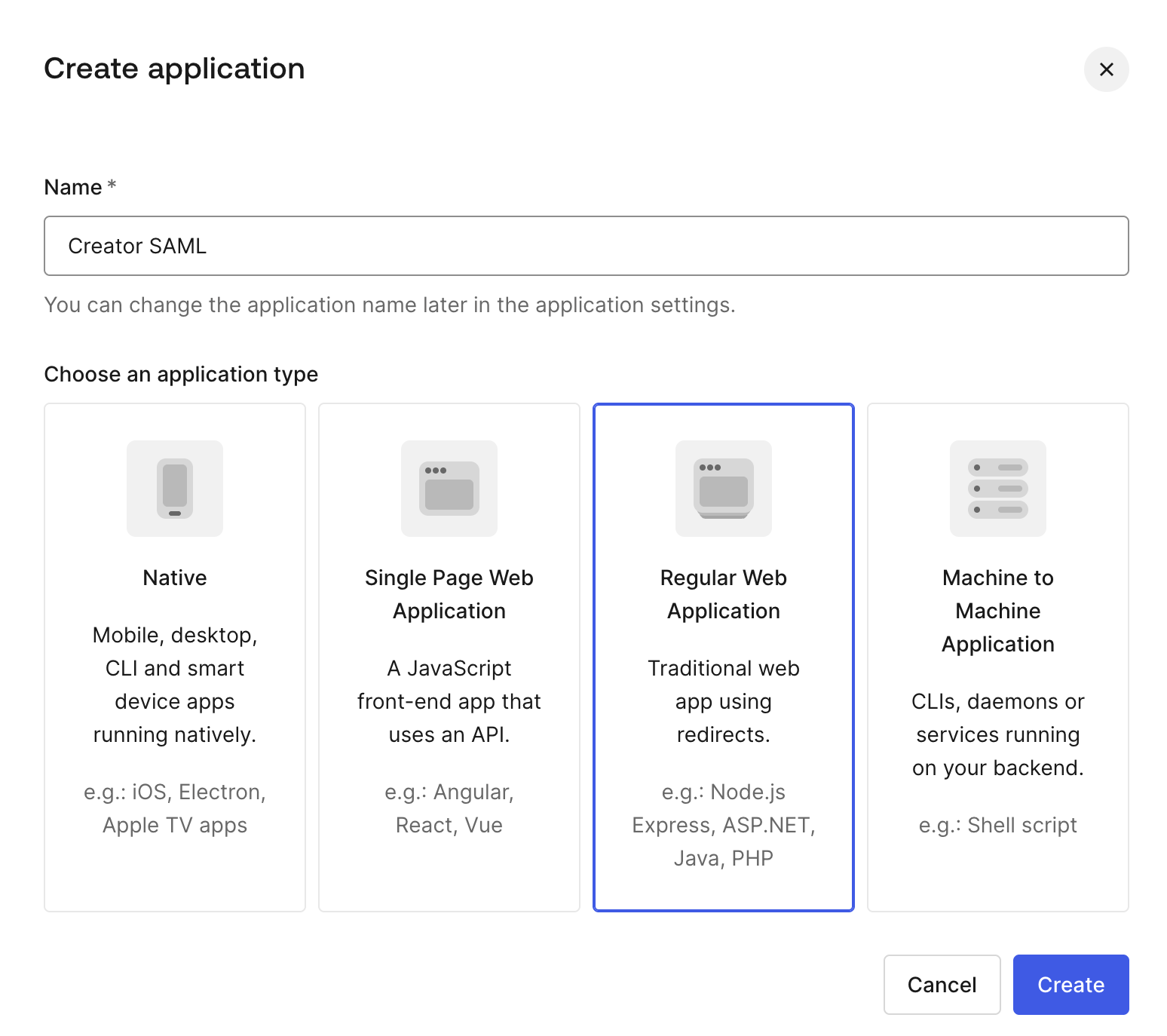
Task: Click the 'Shell script' example text
Action: coord(998,825)
